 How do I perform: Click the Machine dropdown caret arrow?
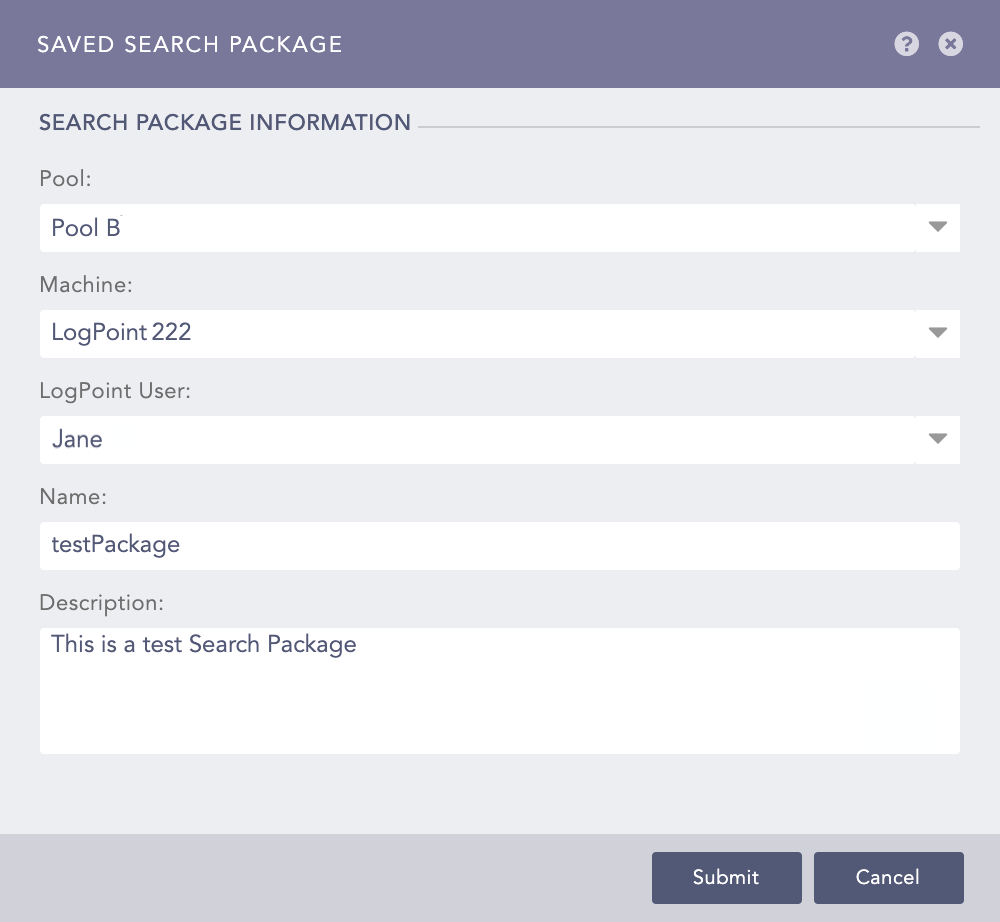tap(937, 333)
